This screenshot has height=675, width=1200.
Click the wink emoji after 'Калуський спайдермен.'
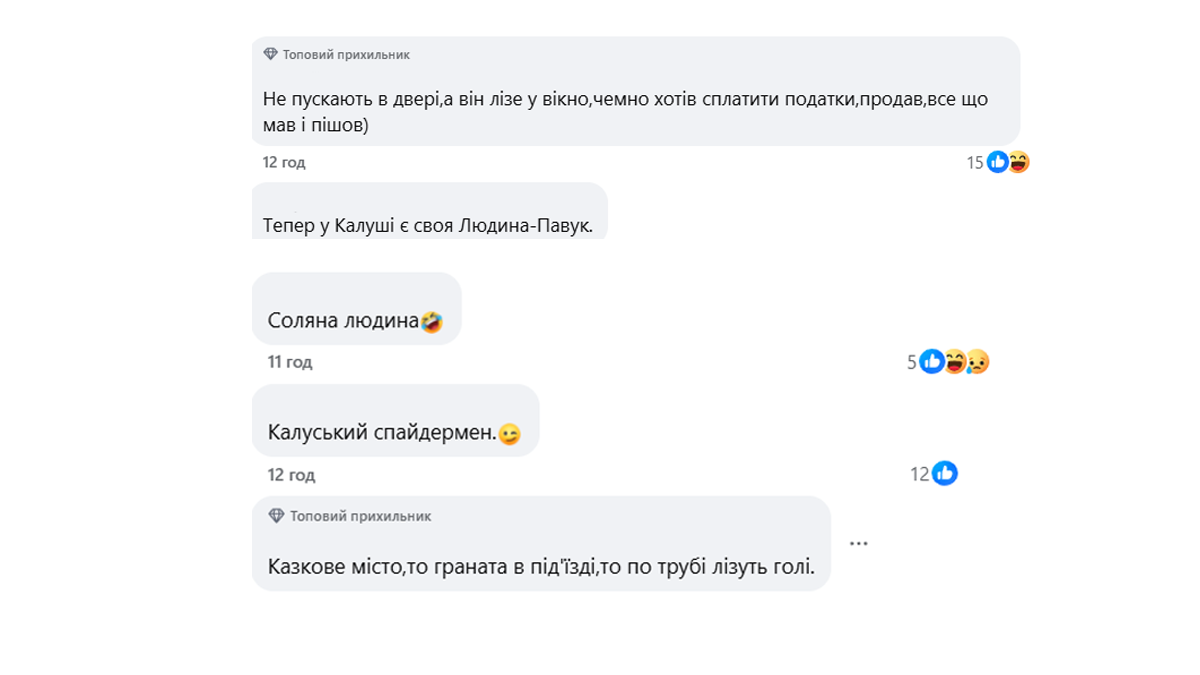510,434
